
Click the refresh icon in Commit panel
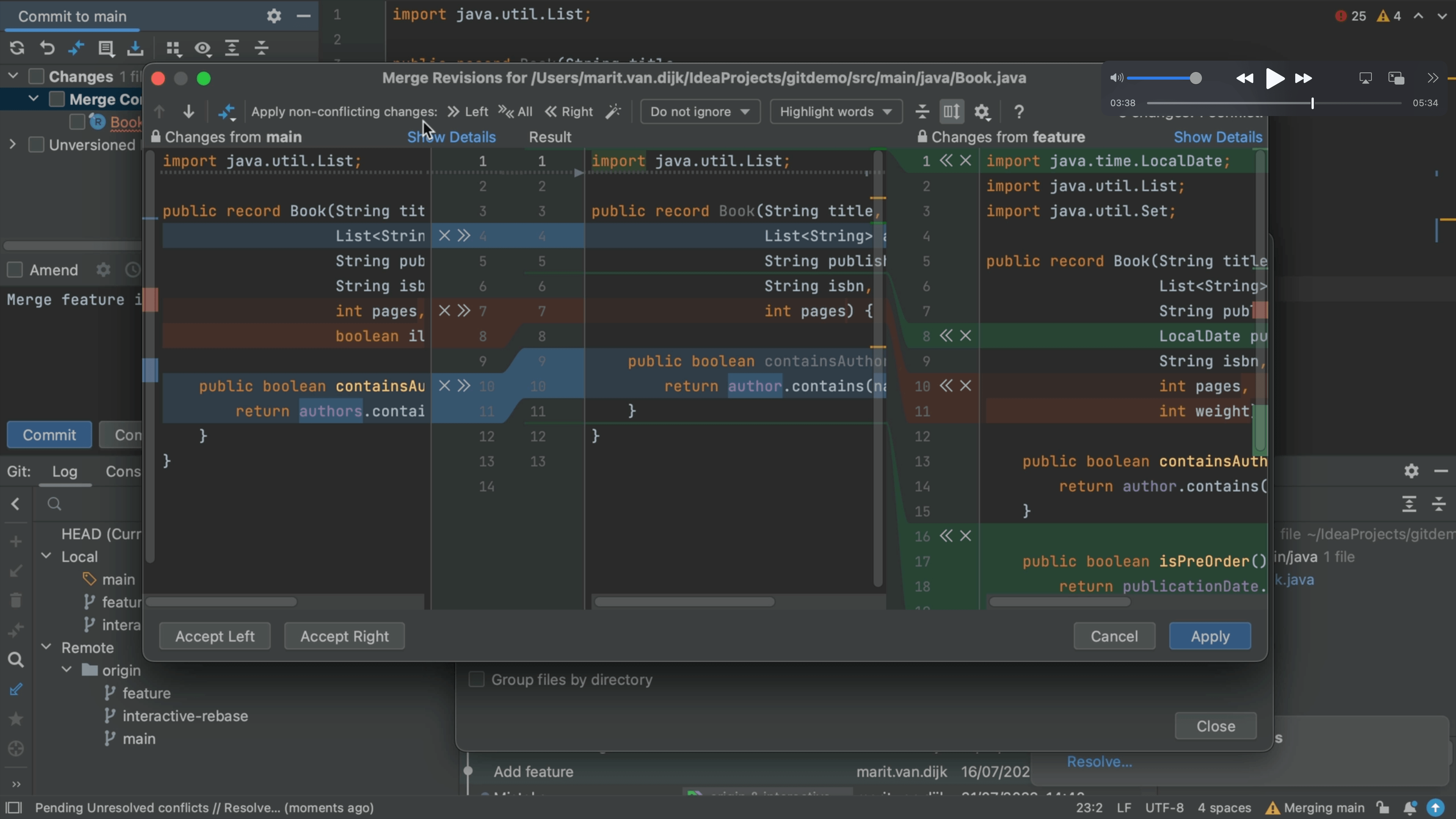click(17, 48)
